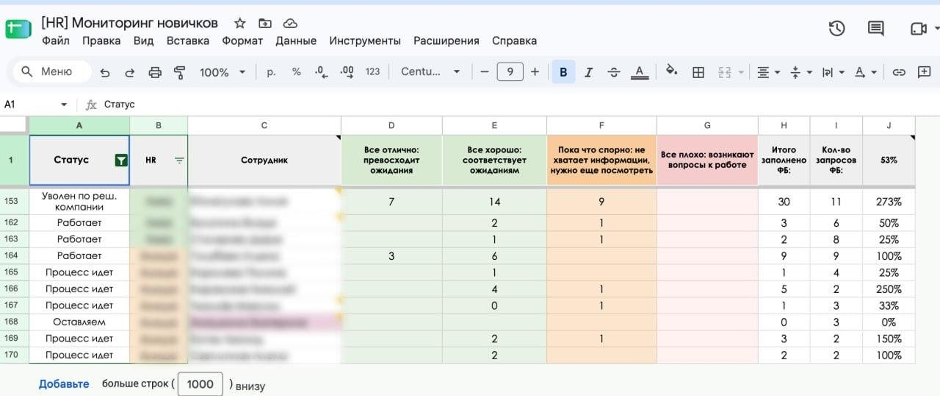Open Данные menu

pyautogui.click(x=296, y=41)
